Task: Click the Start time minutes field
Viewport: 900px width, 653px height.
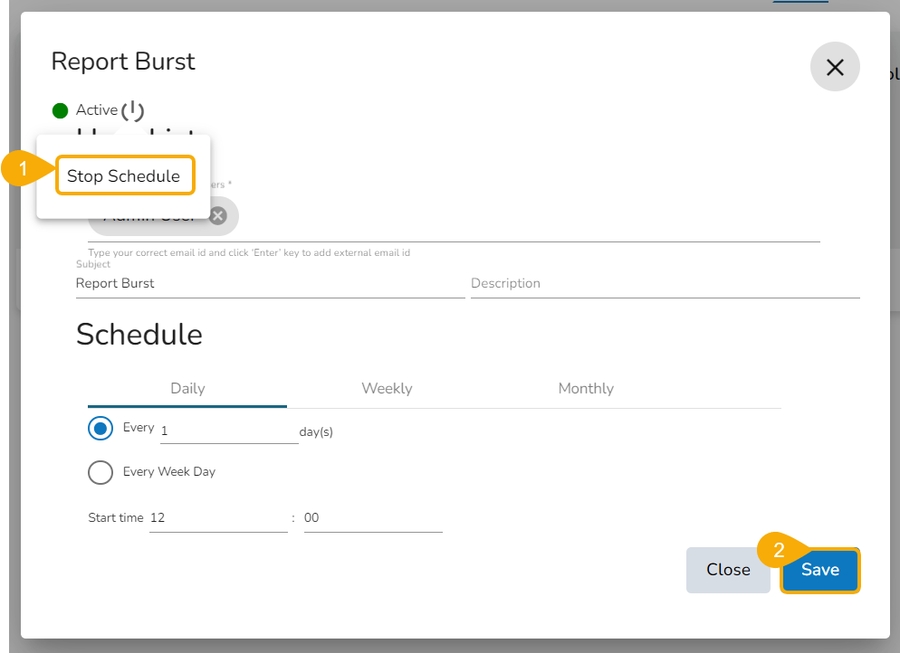Action: (372, 518)
